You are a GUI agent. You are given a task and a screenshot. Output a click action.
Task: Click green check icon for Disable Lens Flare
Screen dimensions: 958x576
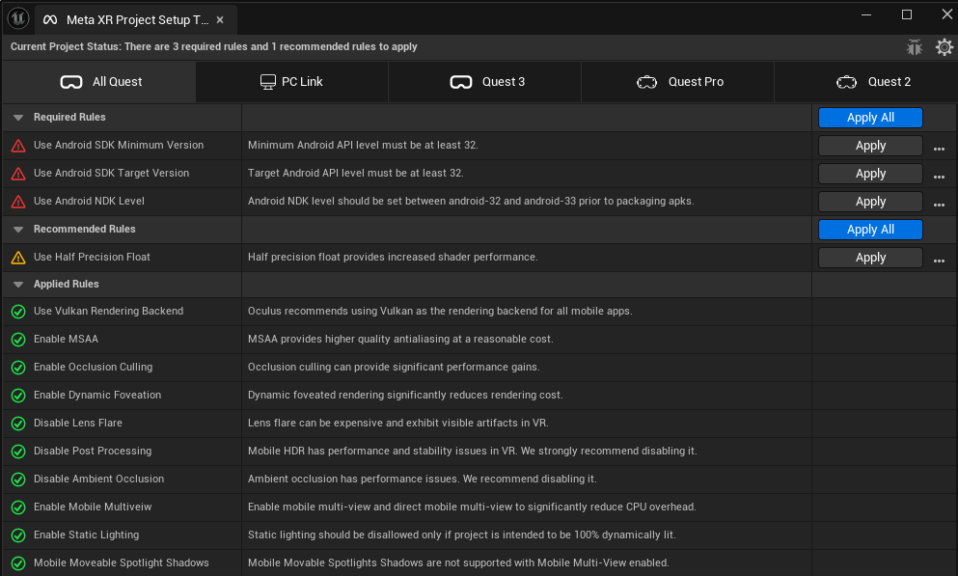click(18, 423)
